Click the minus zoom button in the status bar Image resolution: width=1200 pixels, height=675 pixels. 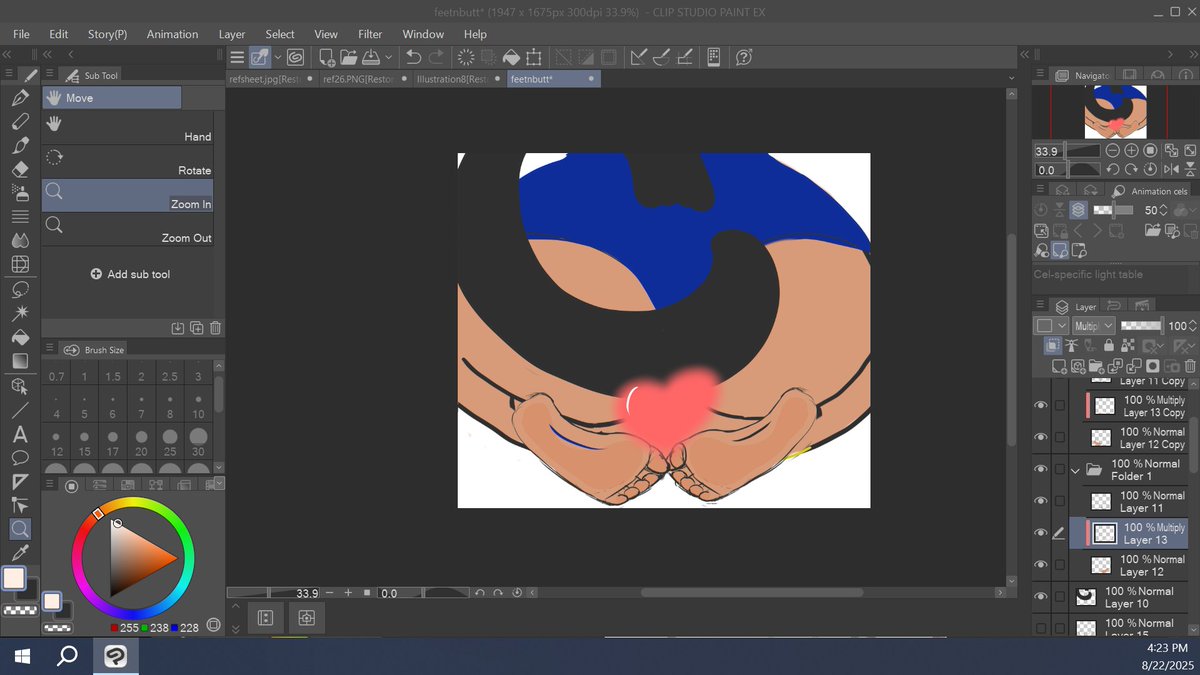[x=328, y=592]
